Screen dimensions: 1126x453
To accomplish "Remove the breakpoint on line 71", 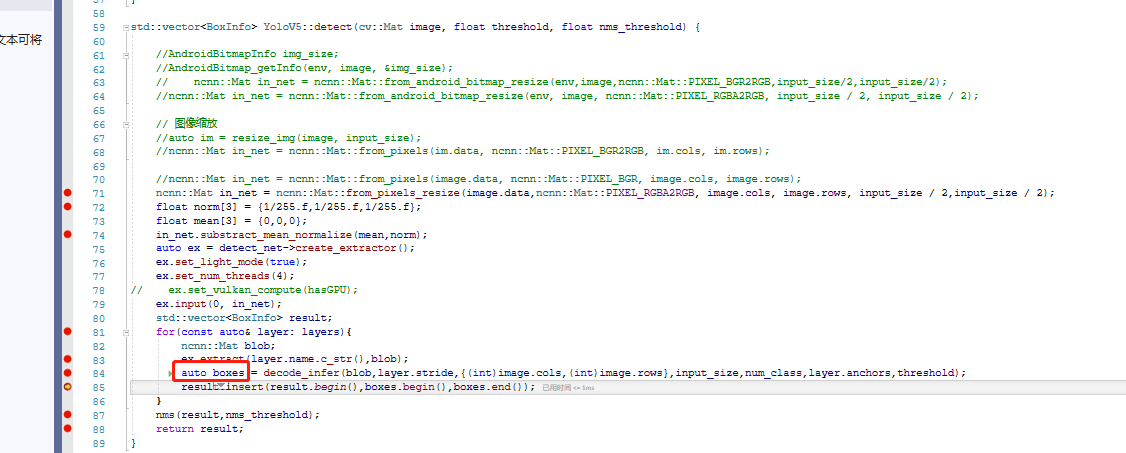I will [68, 193].
